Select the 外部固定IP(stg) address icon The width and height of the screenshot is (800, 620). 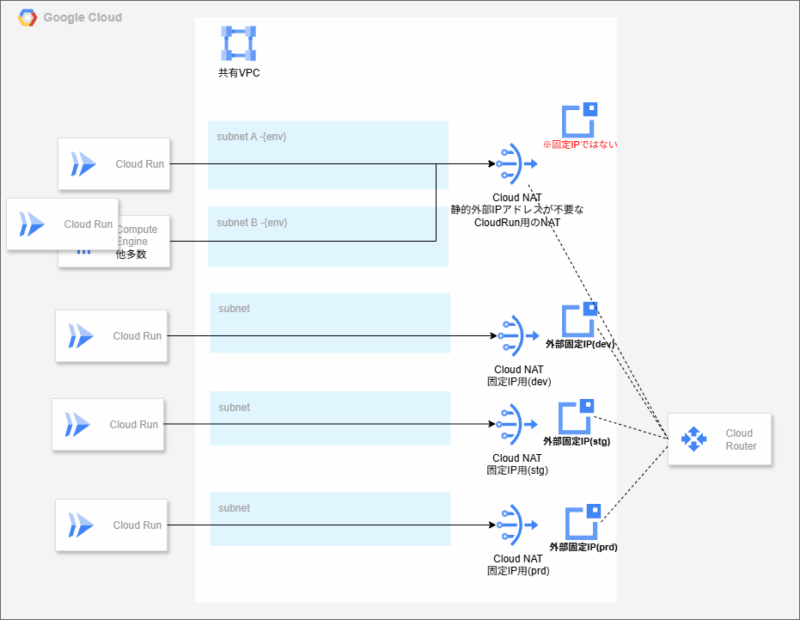pos(577,416)
